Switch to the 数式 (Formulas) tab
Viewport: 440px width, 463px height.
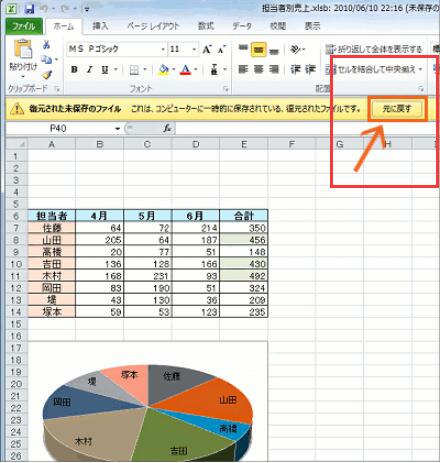(x=206, y=26)
